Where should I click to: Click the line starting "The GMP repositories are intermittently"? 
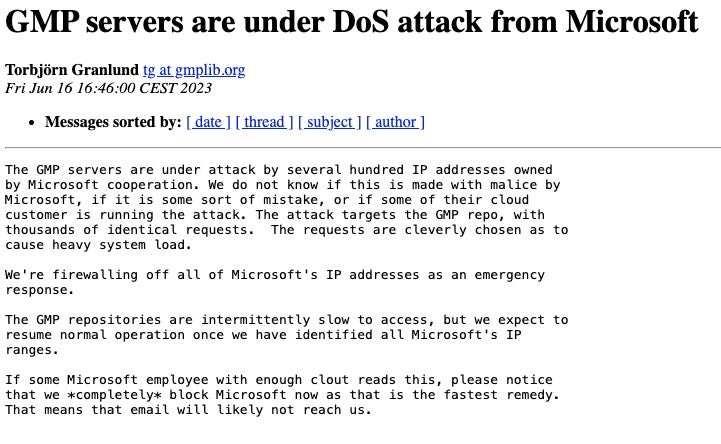[x=286, y=320]
